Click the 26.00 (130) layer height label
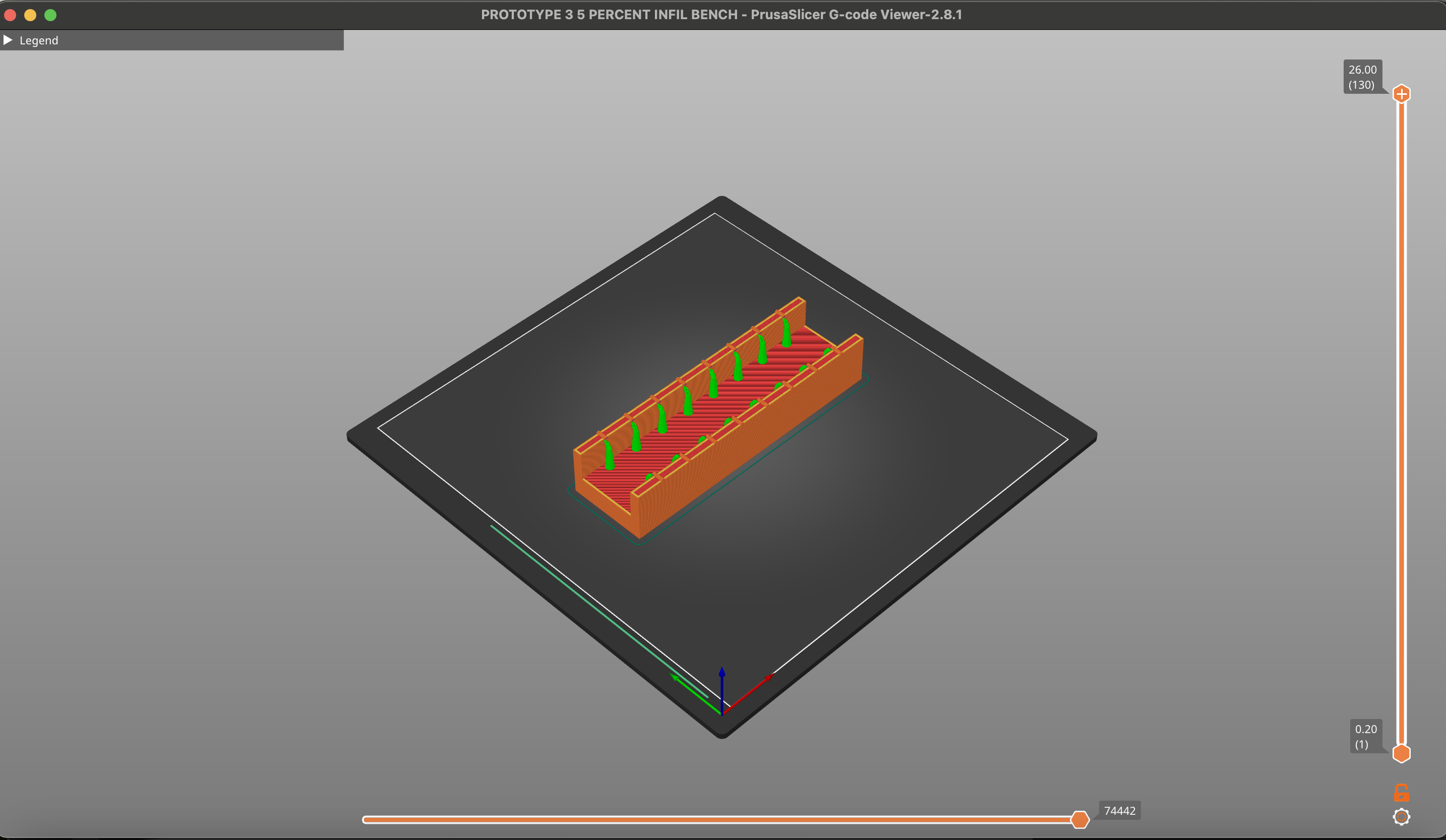Screen dimensions: 1446x840 point(1362,77)
